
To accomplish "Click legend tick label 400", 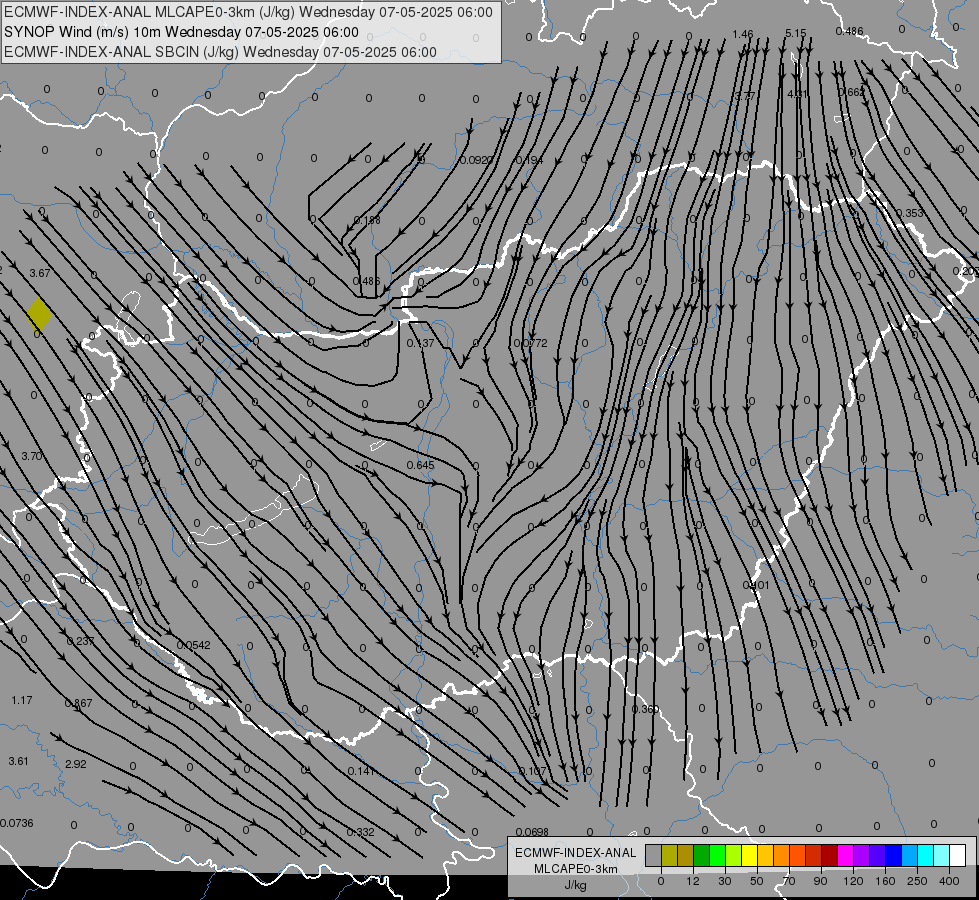I will pos(948,881).
